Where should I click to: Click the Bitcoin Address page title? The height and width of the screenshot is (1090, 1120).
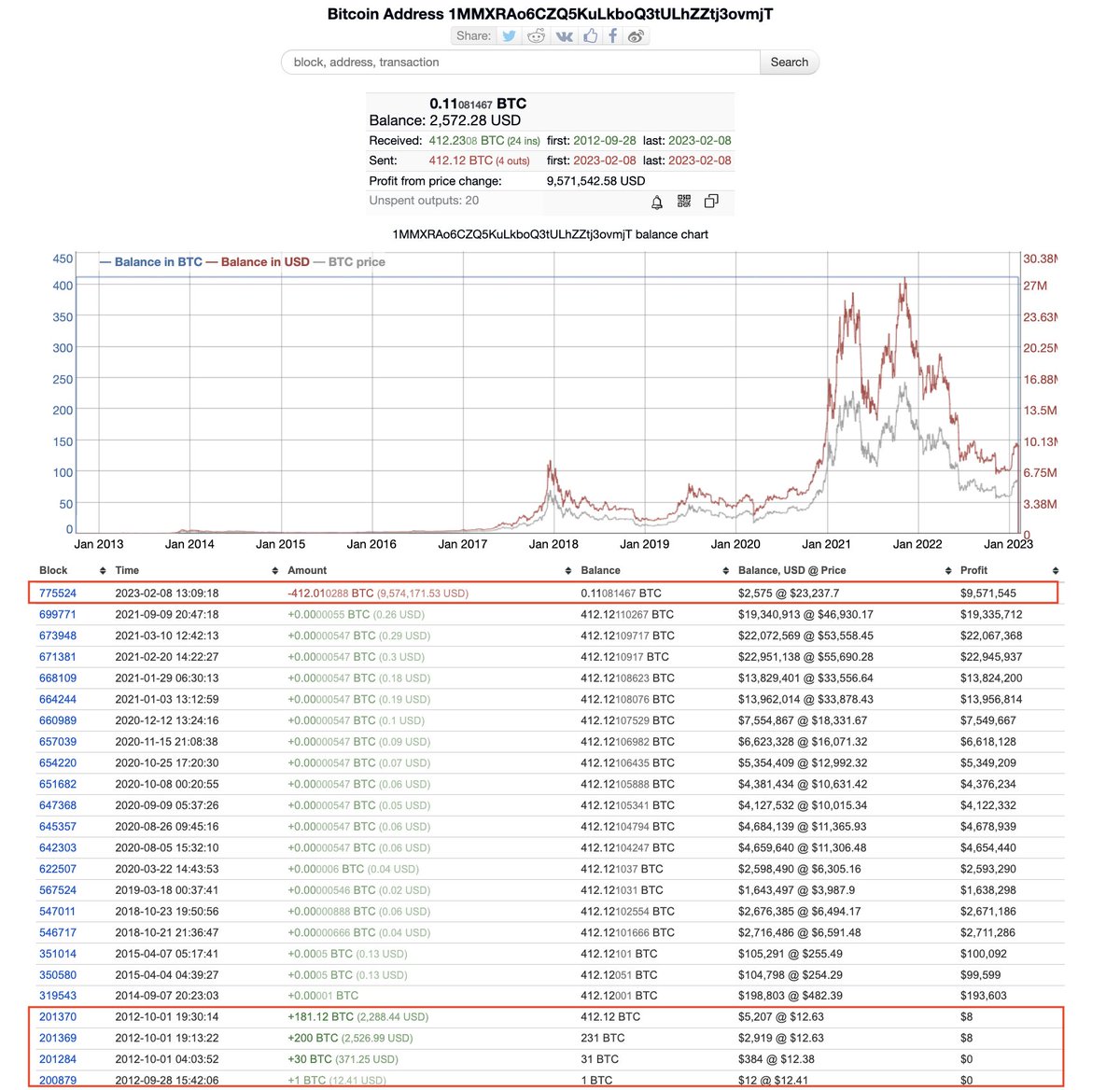[550, 14]
